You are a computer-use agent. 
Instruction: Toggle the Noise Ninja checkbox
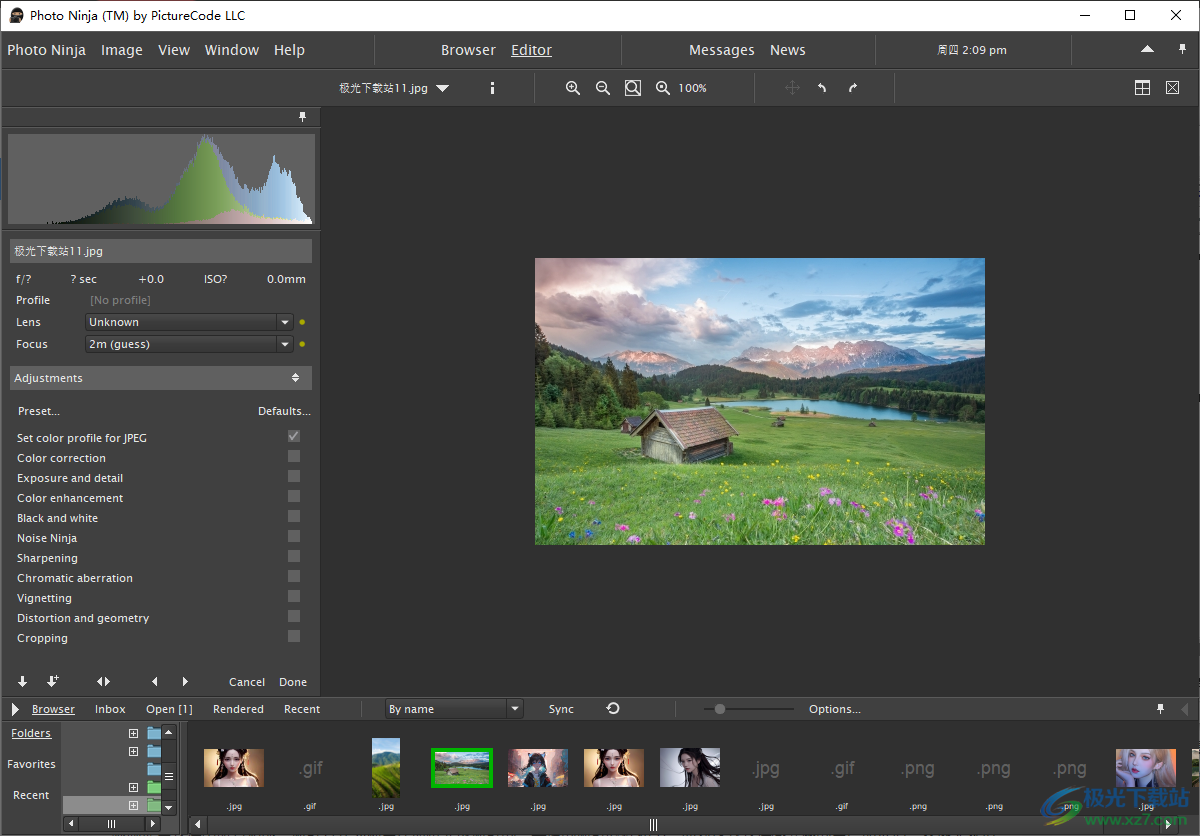pyautogui.click(x=294, y=536)
